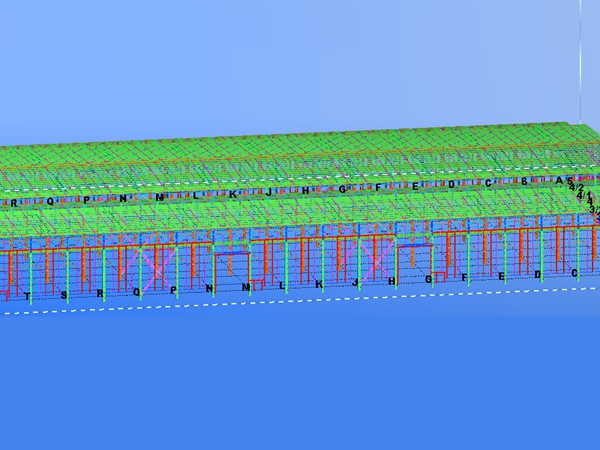The height and width of the screenshot is (450, 600).
Task: Select front row grid label E
Action: 501,276
